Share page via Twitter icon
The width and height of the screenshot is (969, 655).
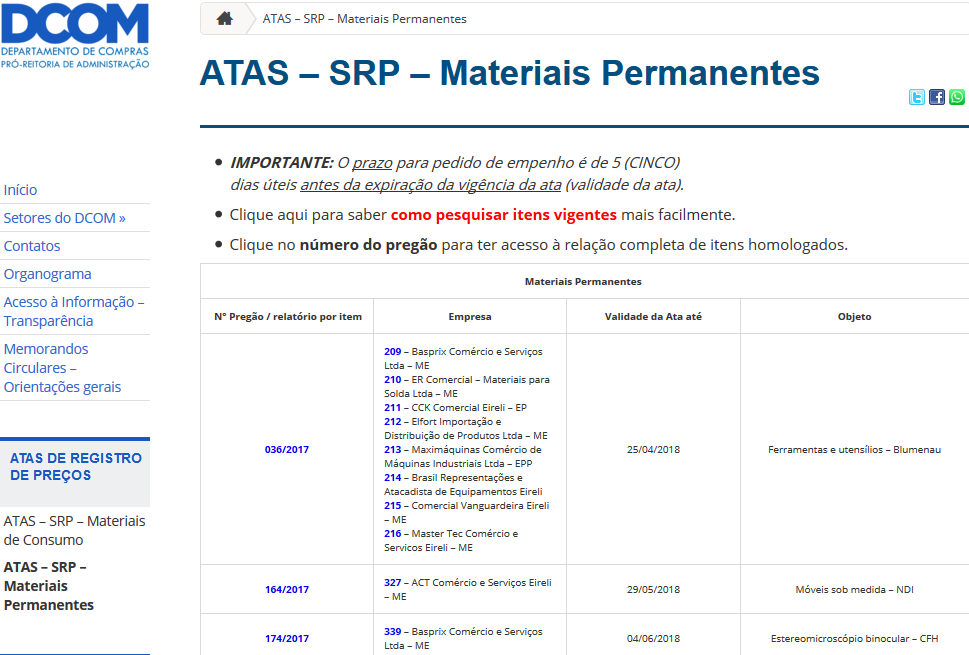click(x=916, y=97)
